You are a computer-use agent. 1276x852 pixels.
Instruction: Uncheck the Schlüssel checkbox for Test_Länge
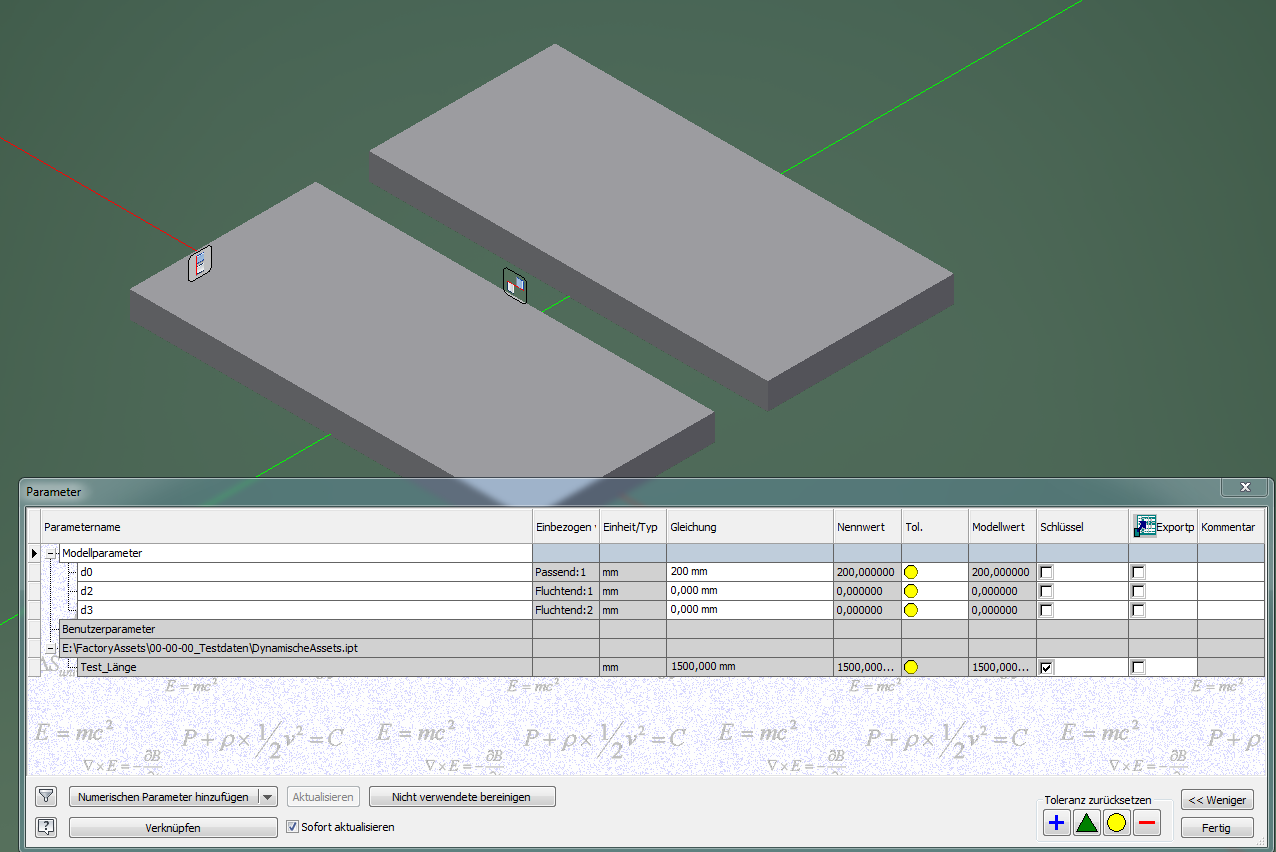click(x=1045, y=666)
